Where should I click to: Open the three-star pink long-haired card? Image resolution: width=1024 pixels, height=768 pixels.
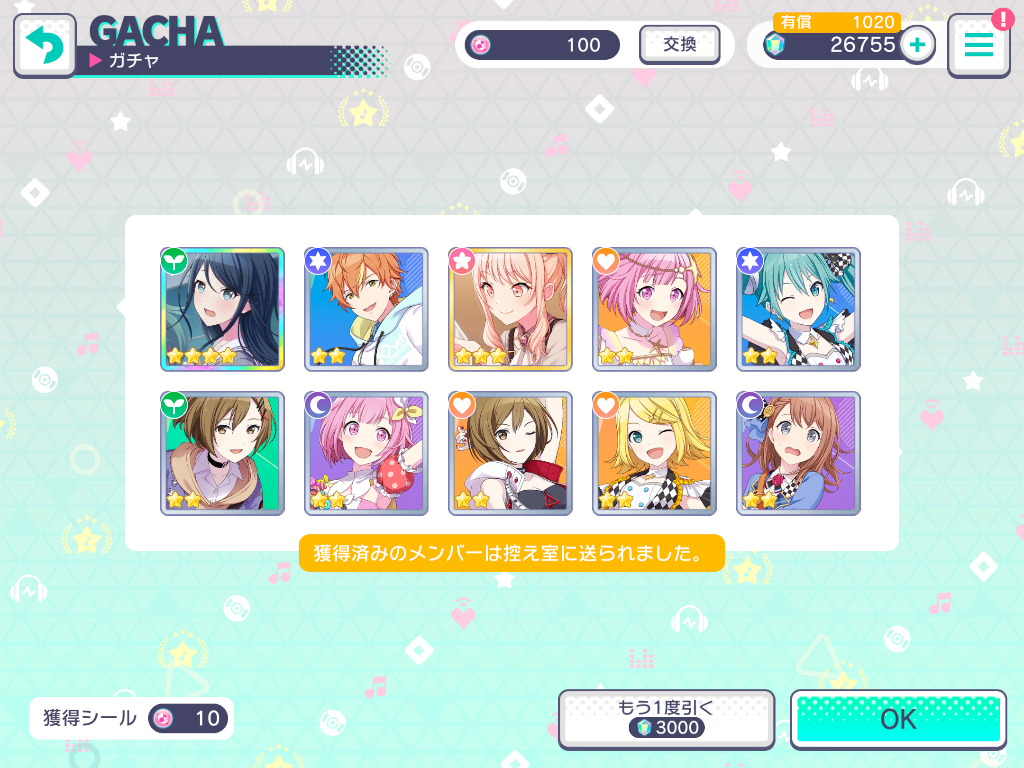tap(510, 309)
